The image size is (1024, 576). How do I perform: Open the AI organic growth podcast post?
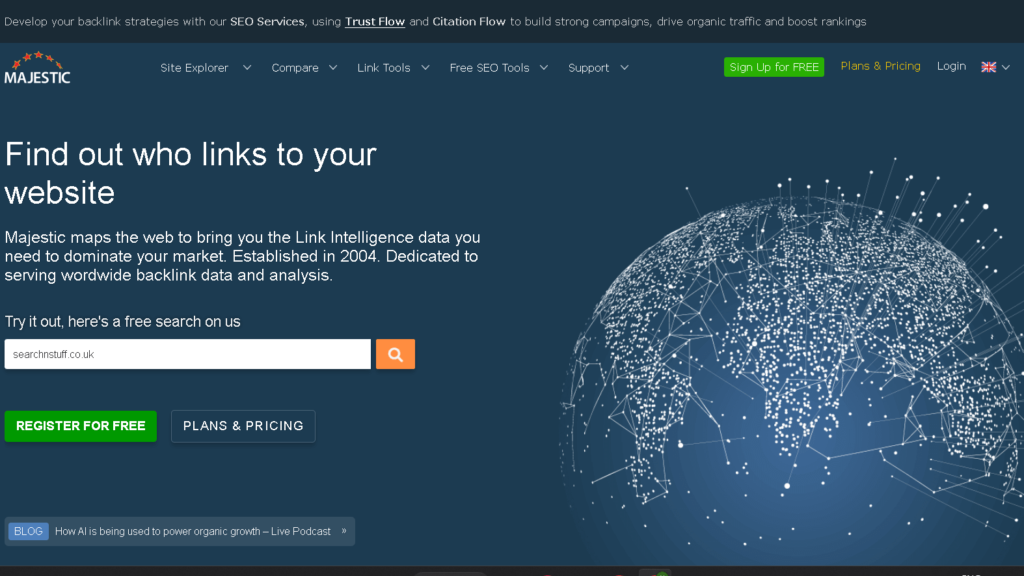[x=192, y=531]
